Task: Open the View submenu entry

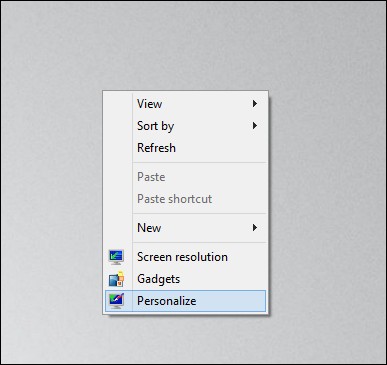Action: [185, 104]
